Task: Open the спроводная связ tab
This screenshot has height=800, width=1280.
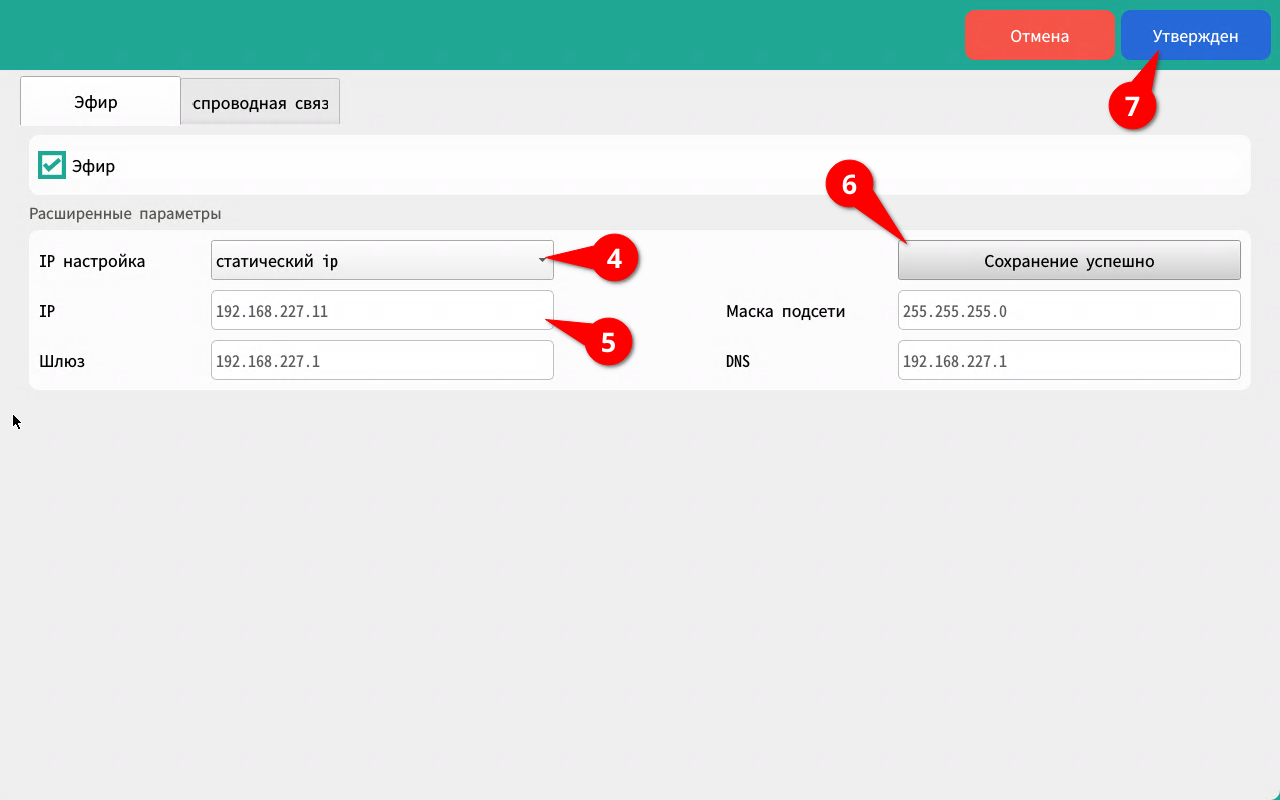Action: coord(260,103)
